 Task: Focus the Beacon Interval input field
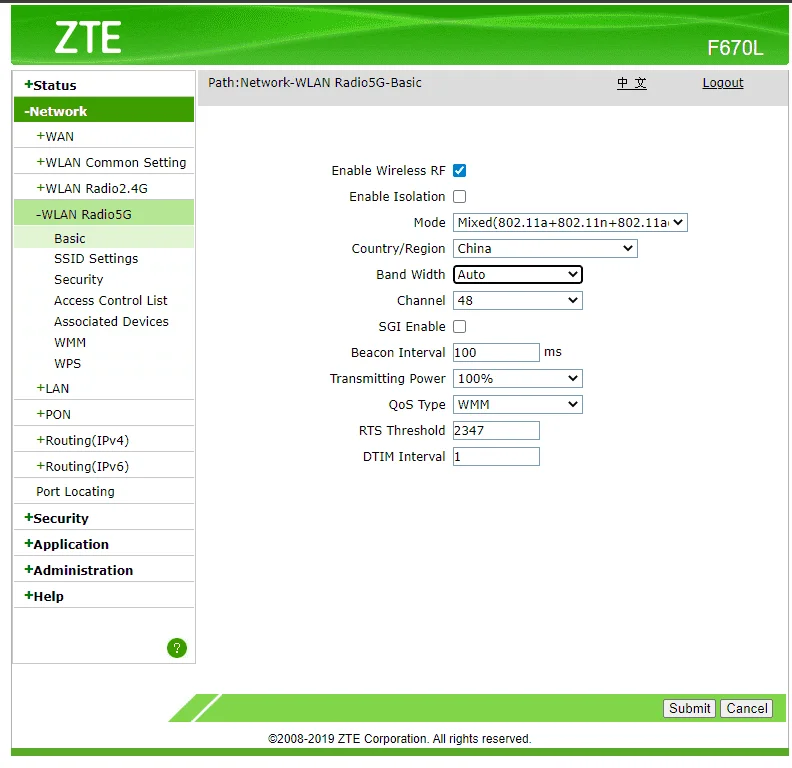pos(496,353)
